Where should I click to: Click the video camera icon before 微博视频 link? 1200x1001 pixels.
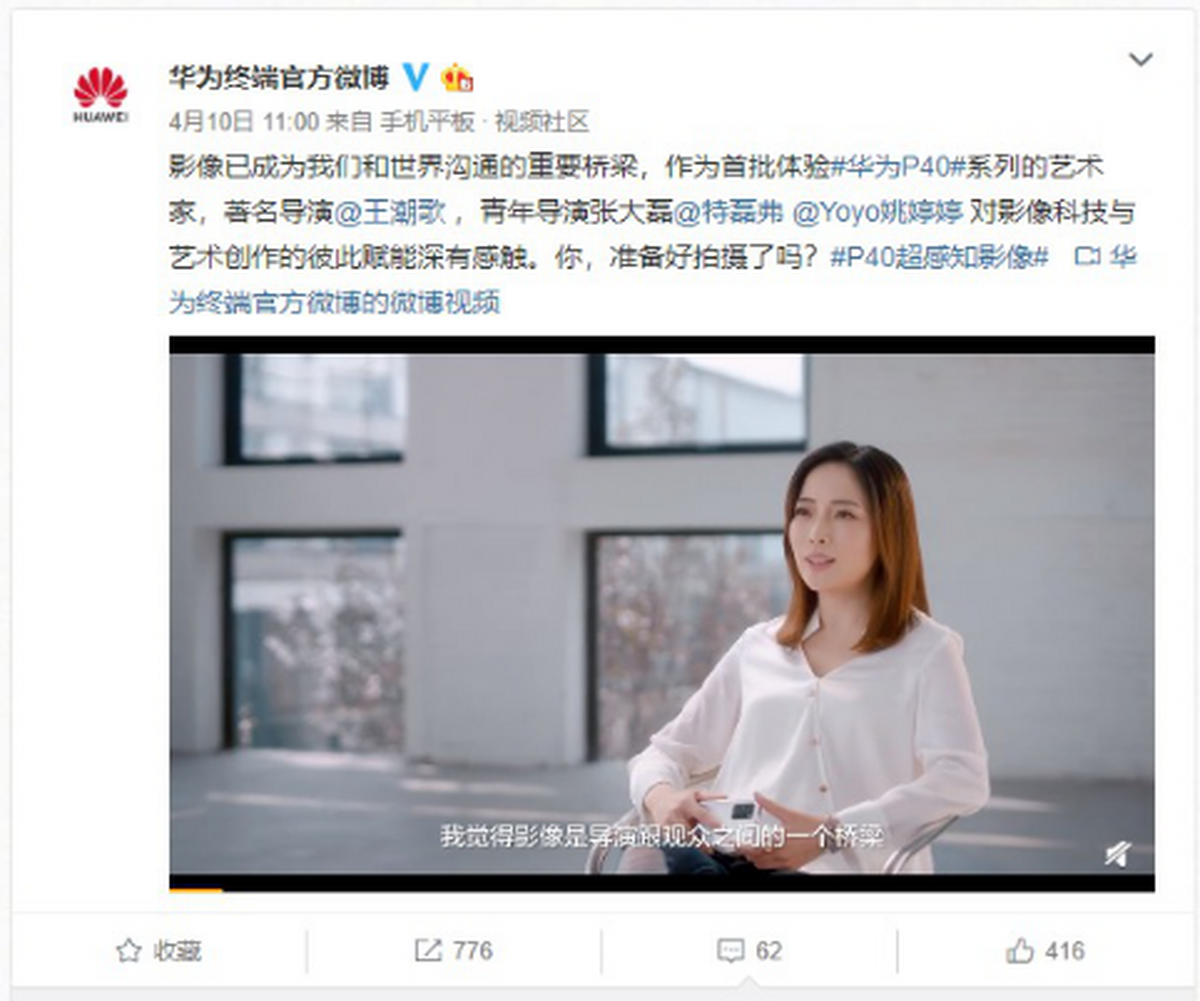pos(1087,257)
